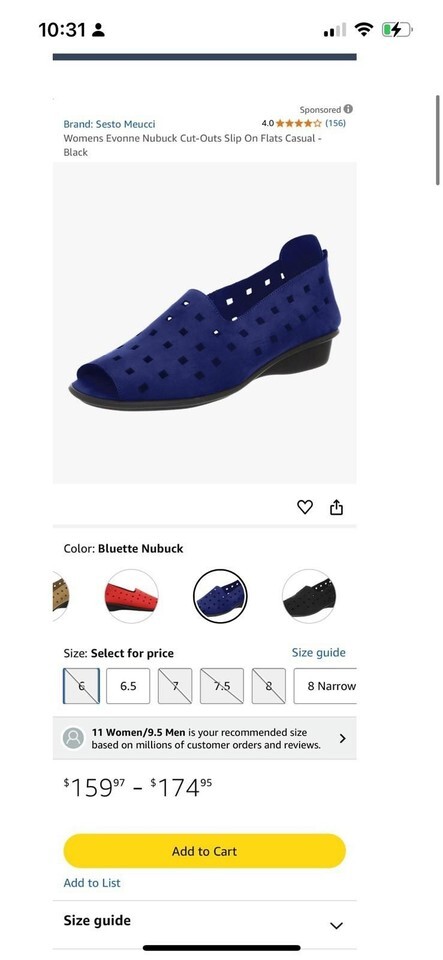Tap the battery charging icon in status bar

click(397, 29)
